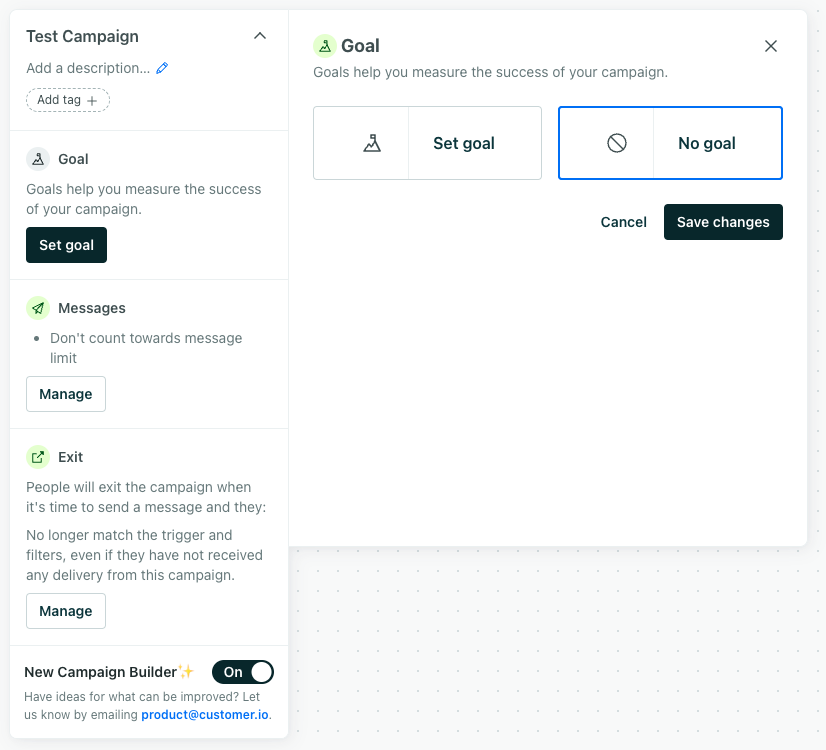This screenshot has height=750, width=826.
Task: Click the Messages paper plane icon
Action: click(38, 308)
